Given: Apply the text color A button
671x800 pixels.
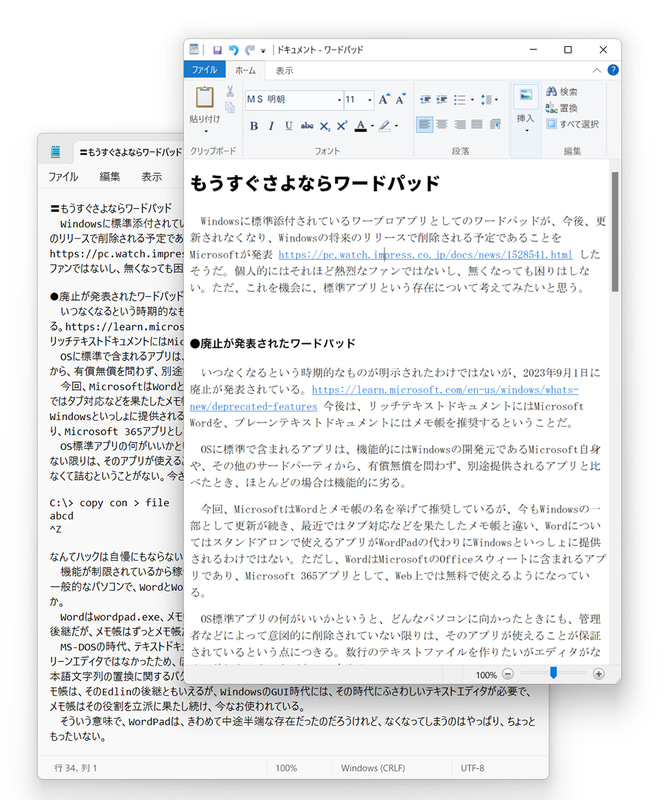Looking at the screenshot, I should (361, 126).
